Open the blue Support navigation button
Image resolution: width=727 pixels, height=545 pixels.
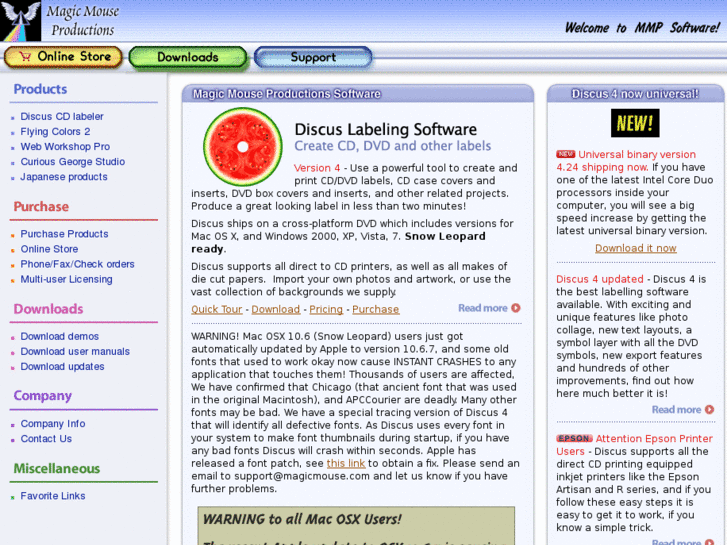313,58
